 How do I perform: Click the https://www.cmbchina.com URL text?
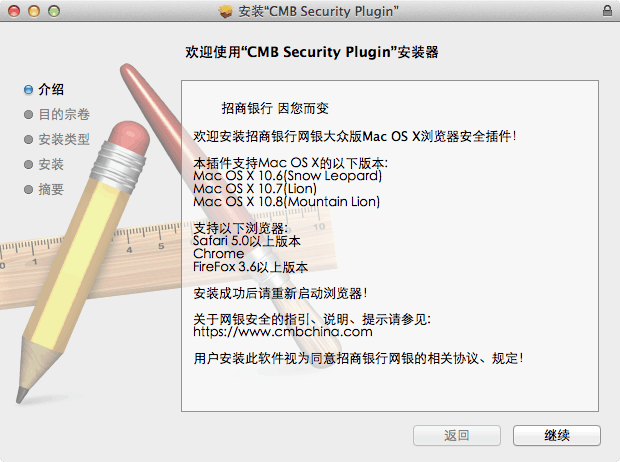(x=282, y=331)
